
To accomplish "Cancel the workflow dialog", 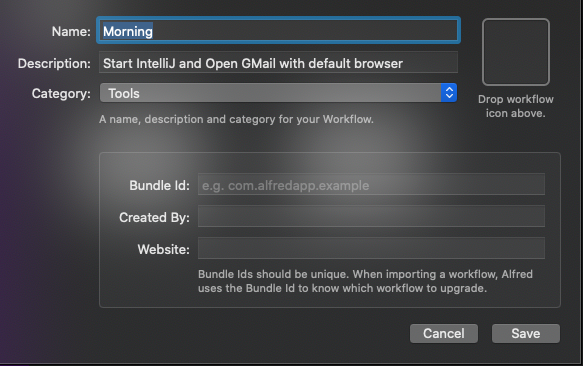I will pyautogui.click(x=444, y=333).
